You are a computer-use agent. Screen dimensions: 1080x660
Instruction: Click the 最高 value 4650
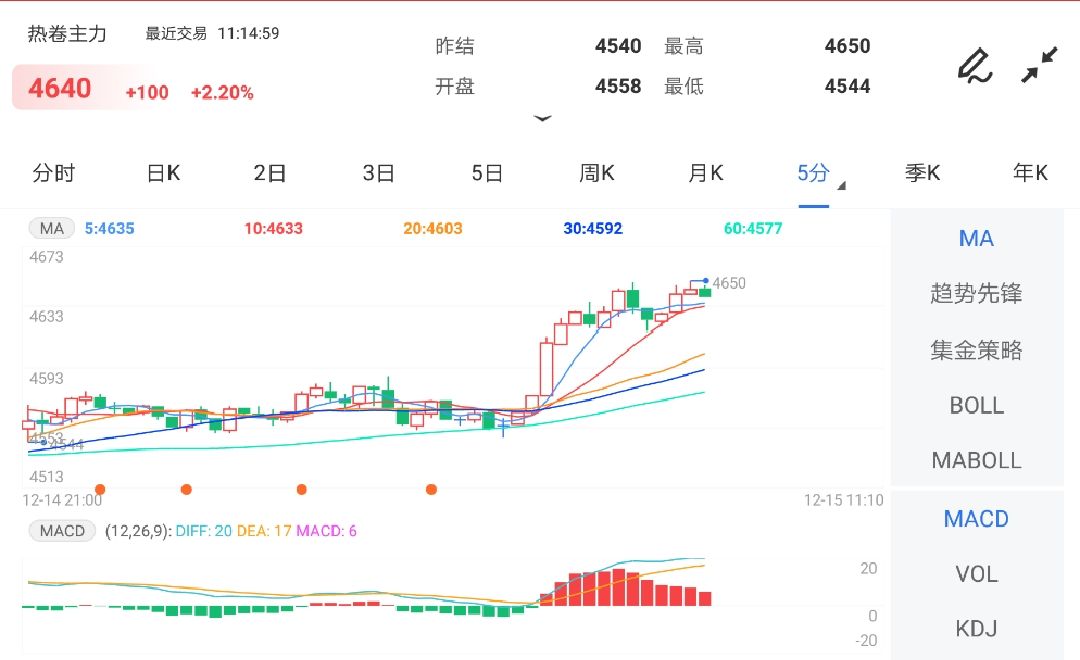(x=847, y=46)
